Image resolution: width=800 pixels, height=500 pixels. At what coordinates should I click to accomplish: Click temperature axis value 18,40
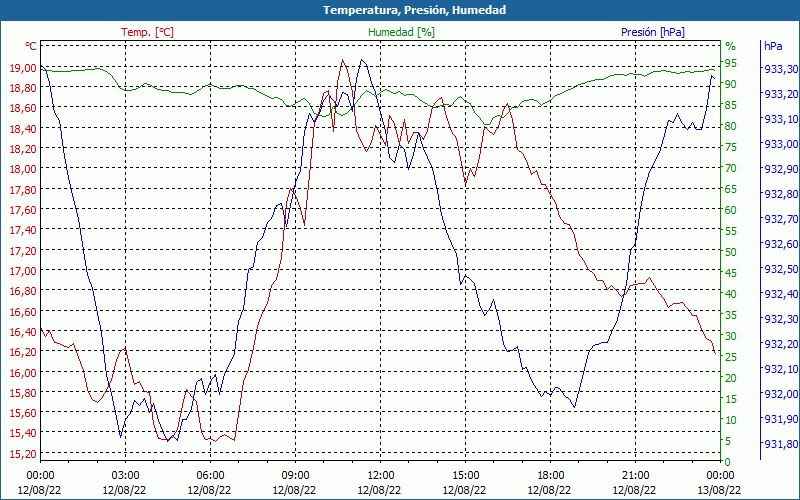coord(23,129)
